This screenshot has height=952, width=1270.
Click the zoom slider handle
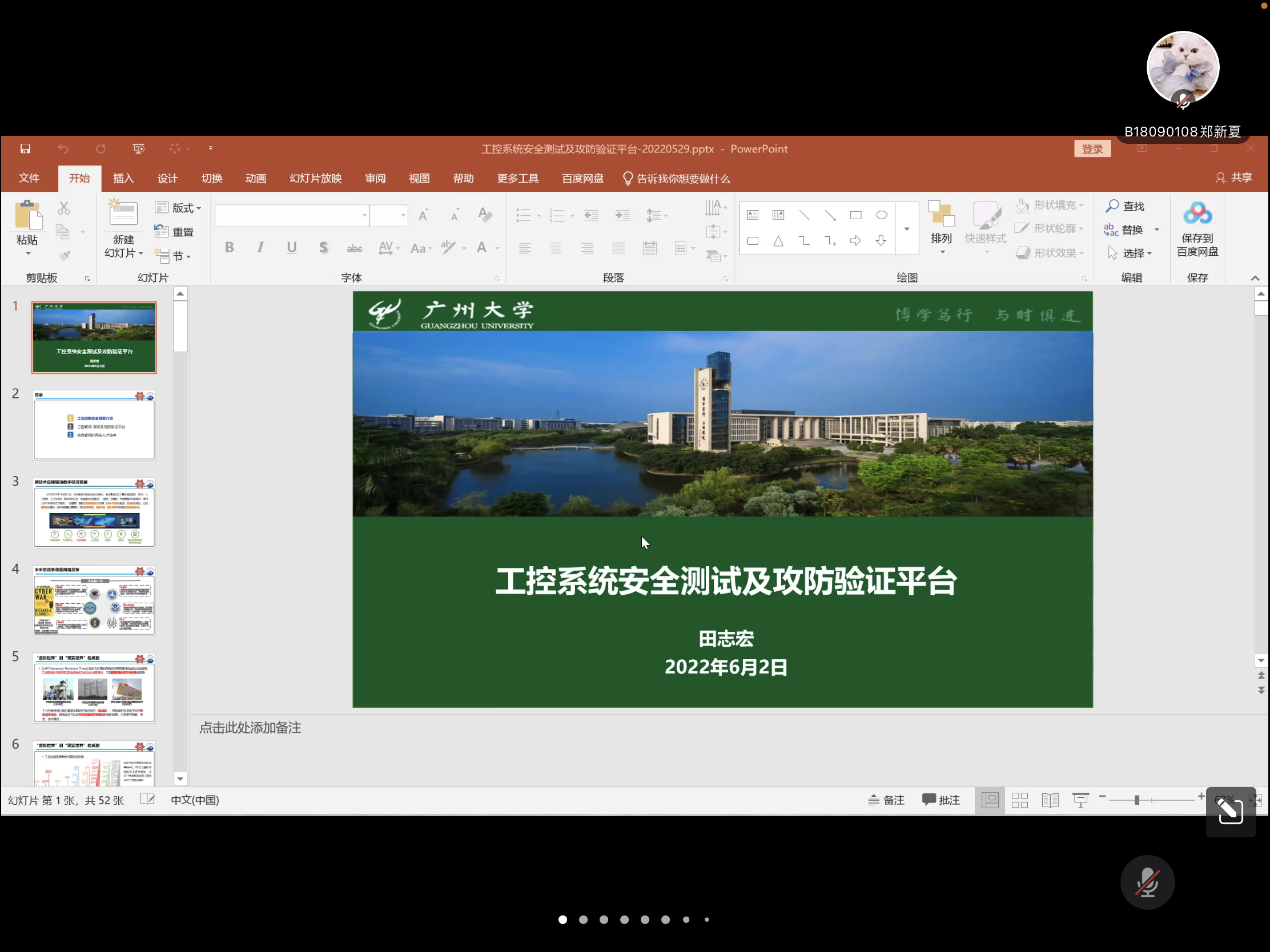click(x=1137, y=800)
